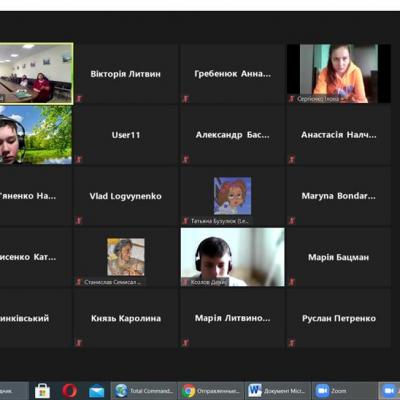This screenshot has width=400, height=400.
Task: Select the video of the boy with the forest background
Action: [36, 135]
